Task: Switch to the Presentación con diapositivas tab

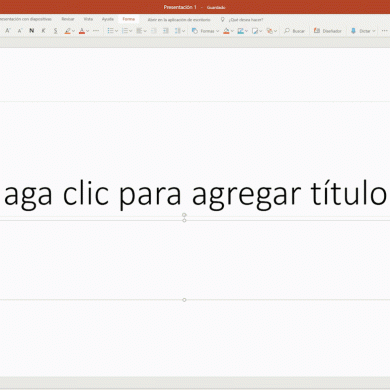Action: (x=26, y=19)
